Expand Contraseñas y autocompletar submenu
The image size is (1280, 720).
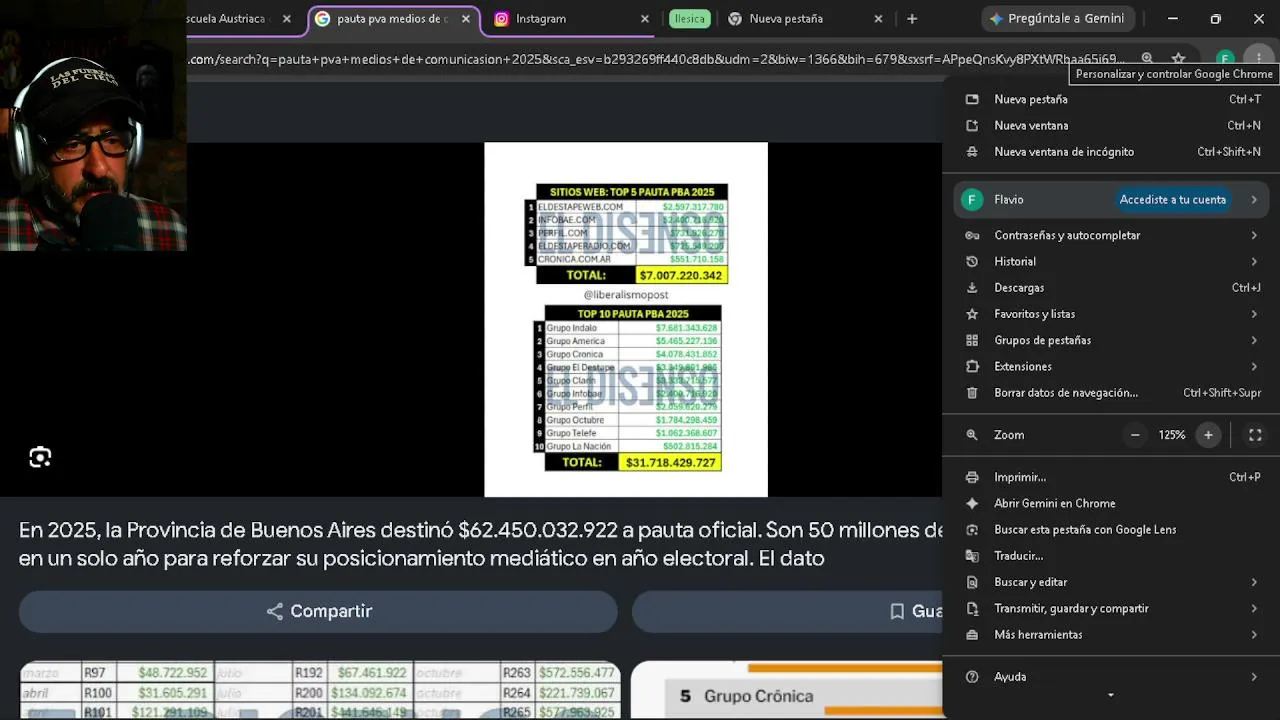pyautogui.click(x=1254, y=236)
